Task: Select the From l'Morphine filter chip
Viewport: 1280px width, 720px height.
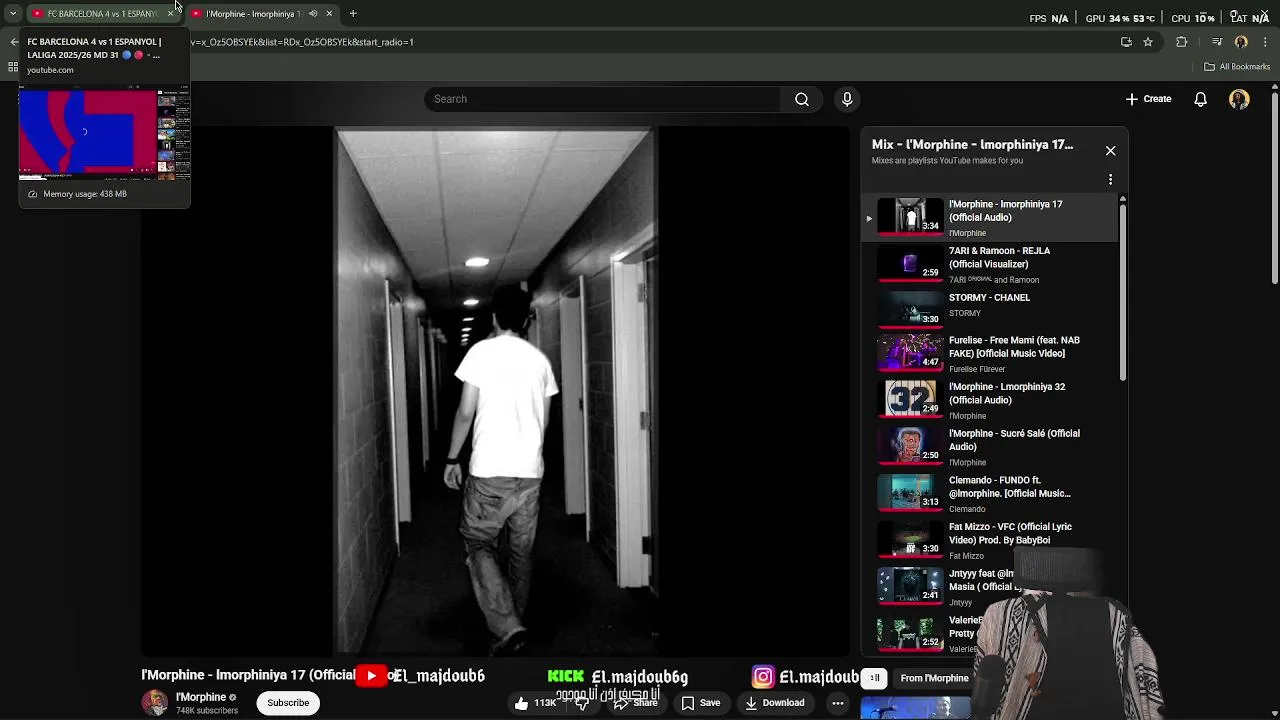Action: click(934, 678)
